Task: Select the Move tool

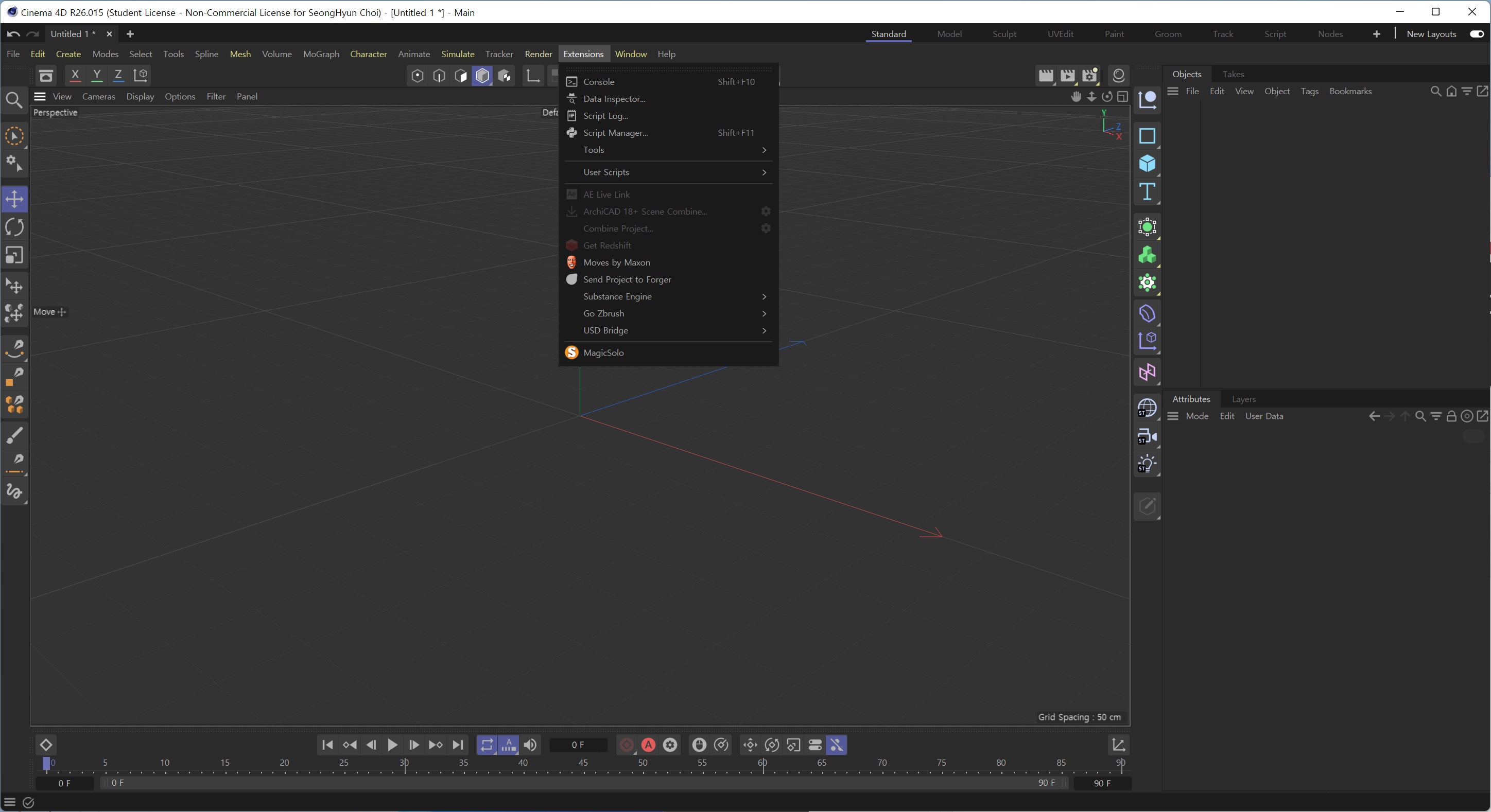Action: click(x=14, y=199)
